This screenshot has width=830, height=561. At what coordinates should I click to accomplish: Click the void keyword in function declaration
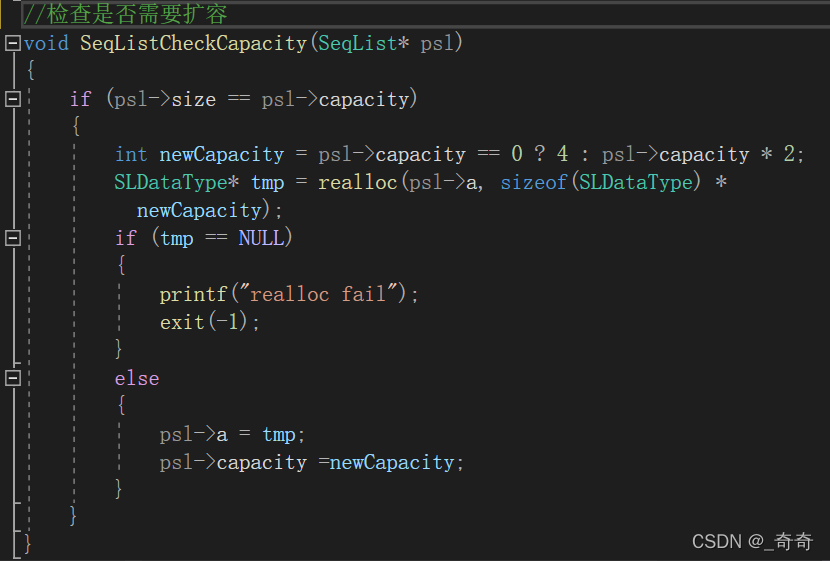tap(46, 43)
